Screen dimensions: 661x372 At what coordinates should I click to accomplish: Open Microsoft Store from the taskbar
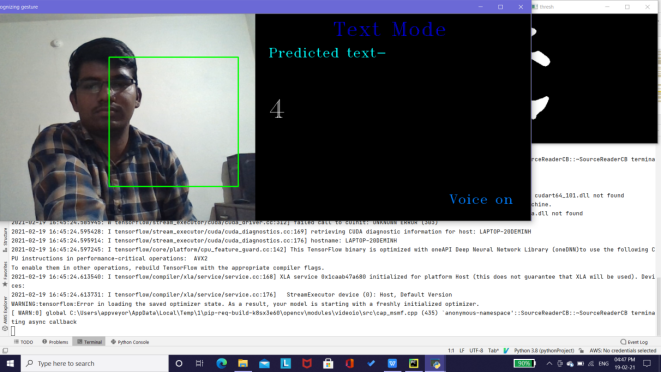(328, 363)
